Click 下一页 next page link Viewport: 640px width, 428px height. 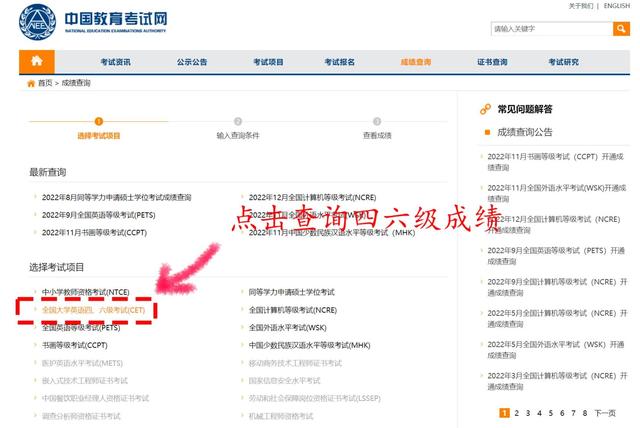coord(605,413)
